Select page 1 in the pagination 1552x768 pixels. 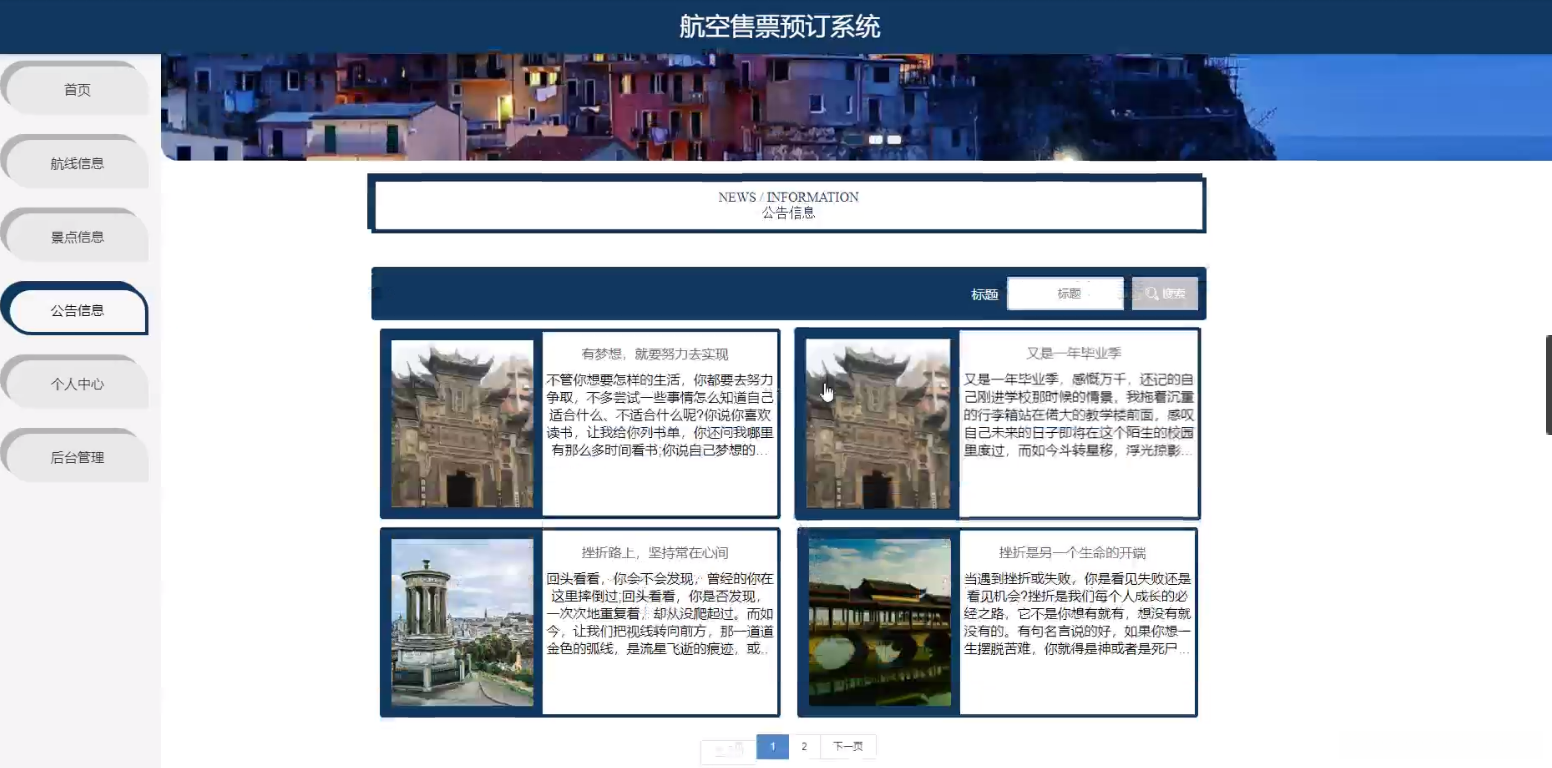(x=772, y=747)
